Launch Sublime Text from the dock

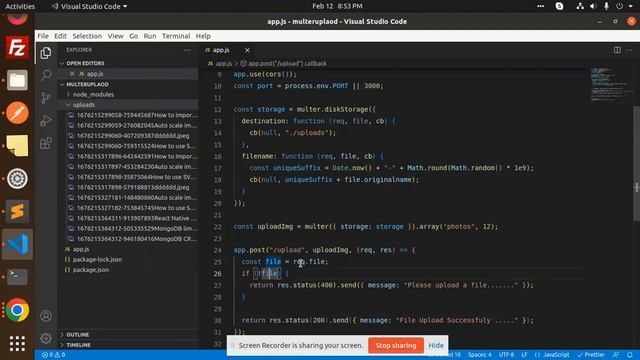click(17, 211)
